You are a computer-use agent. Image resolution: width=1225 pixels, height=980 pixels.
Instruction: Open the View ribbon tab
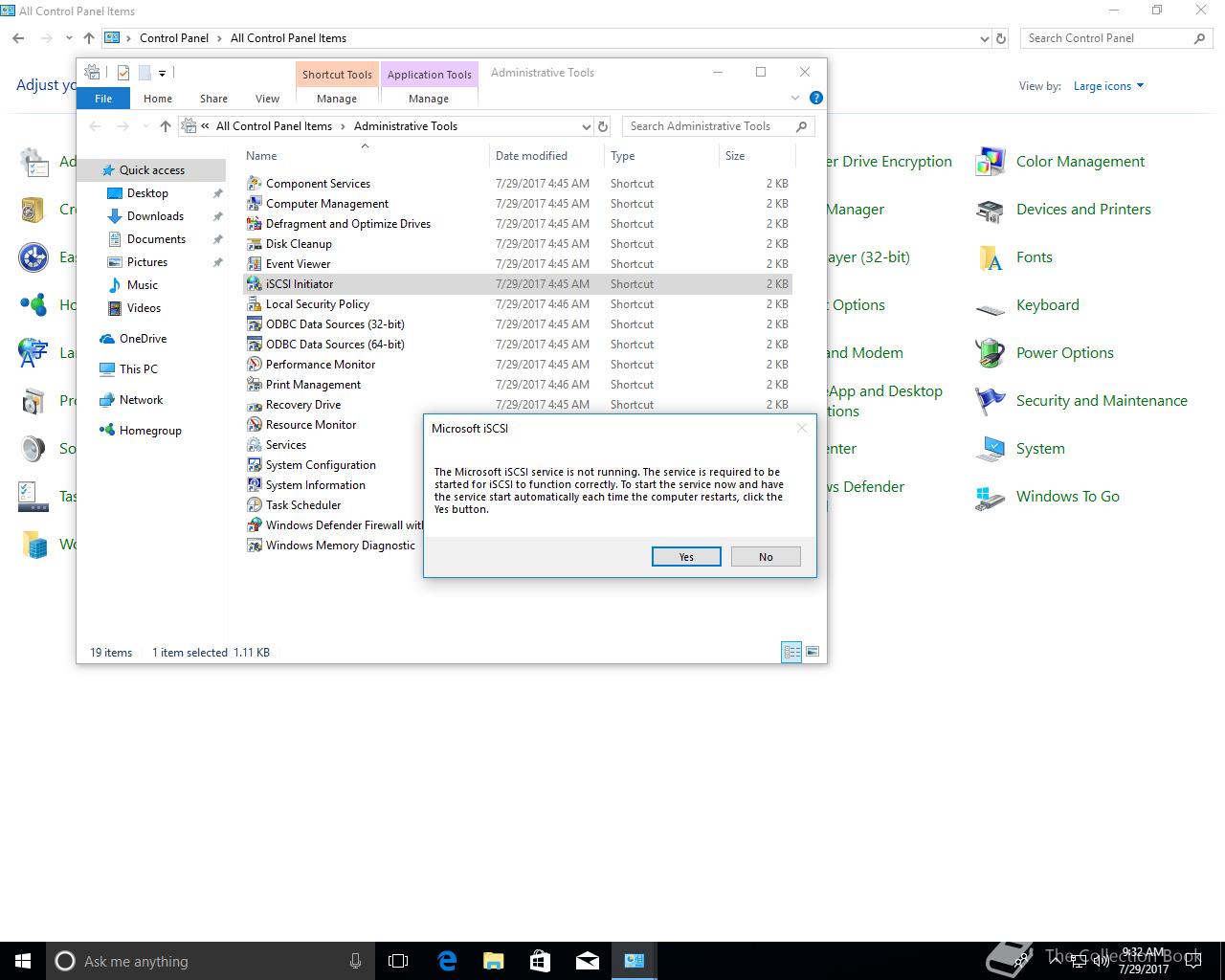[267, 99]
